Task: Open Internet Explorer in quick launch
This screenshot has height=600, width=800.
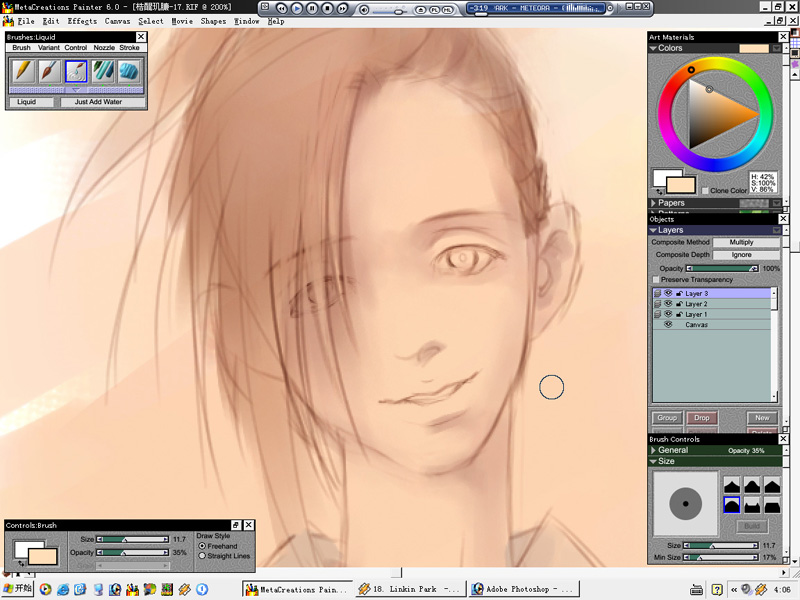Action: [63, 589]
